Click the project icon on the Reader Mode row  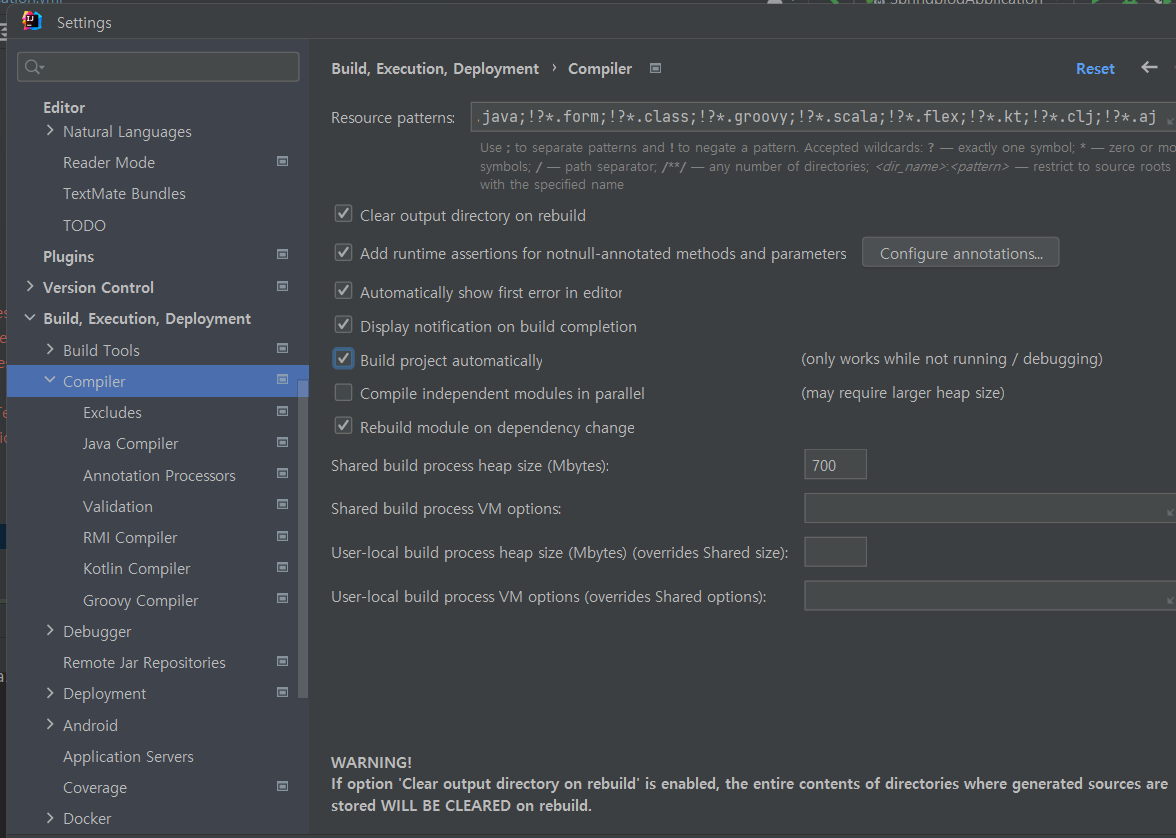283,161
